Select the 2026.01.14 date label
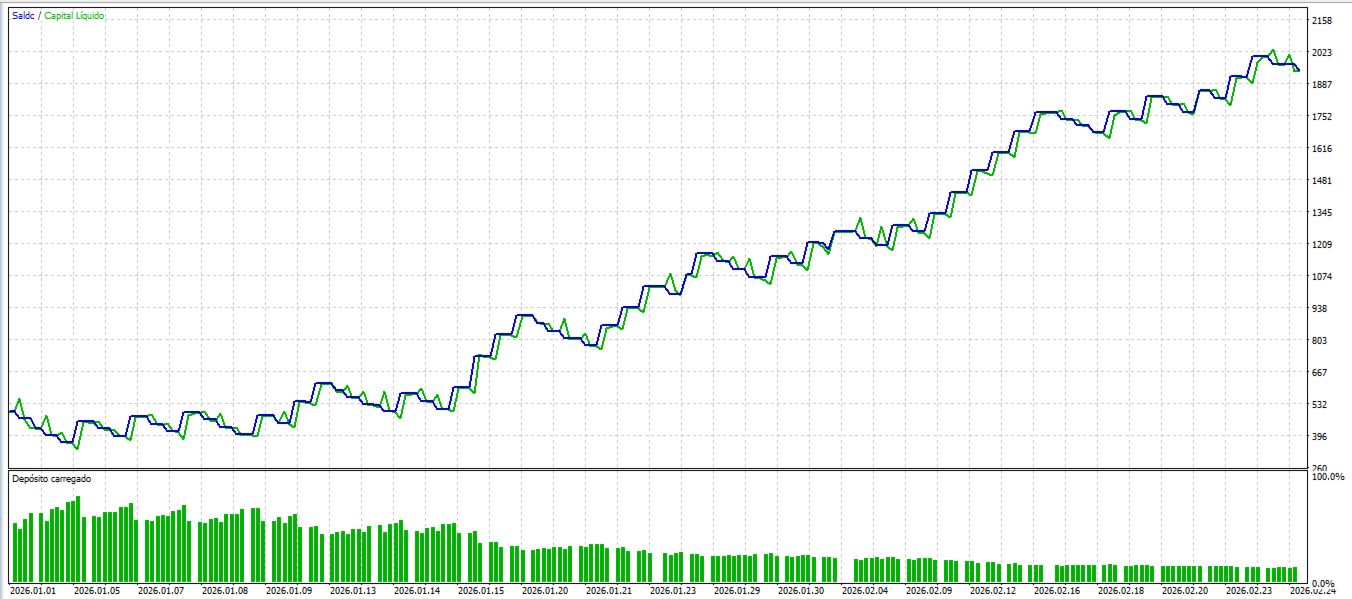The height and width of the screenshot is (599, 1352). point(417,591)
